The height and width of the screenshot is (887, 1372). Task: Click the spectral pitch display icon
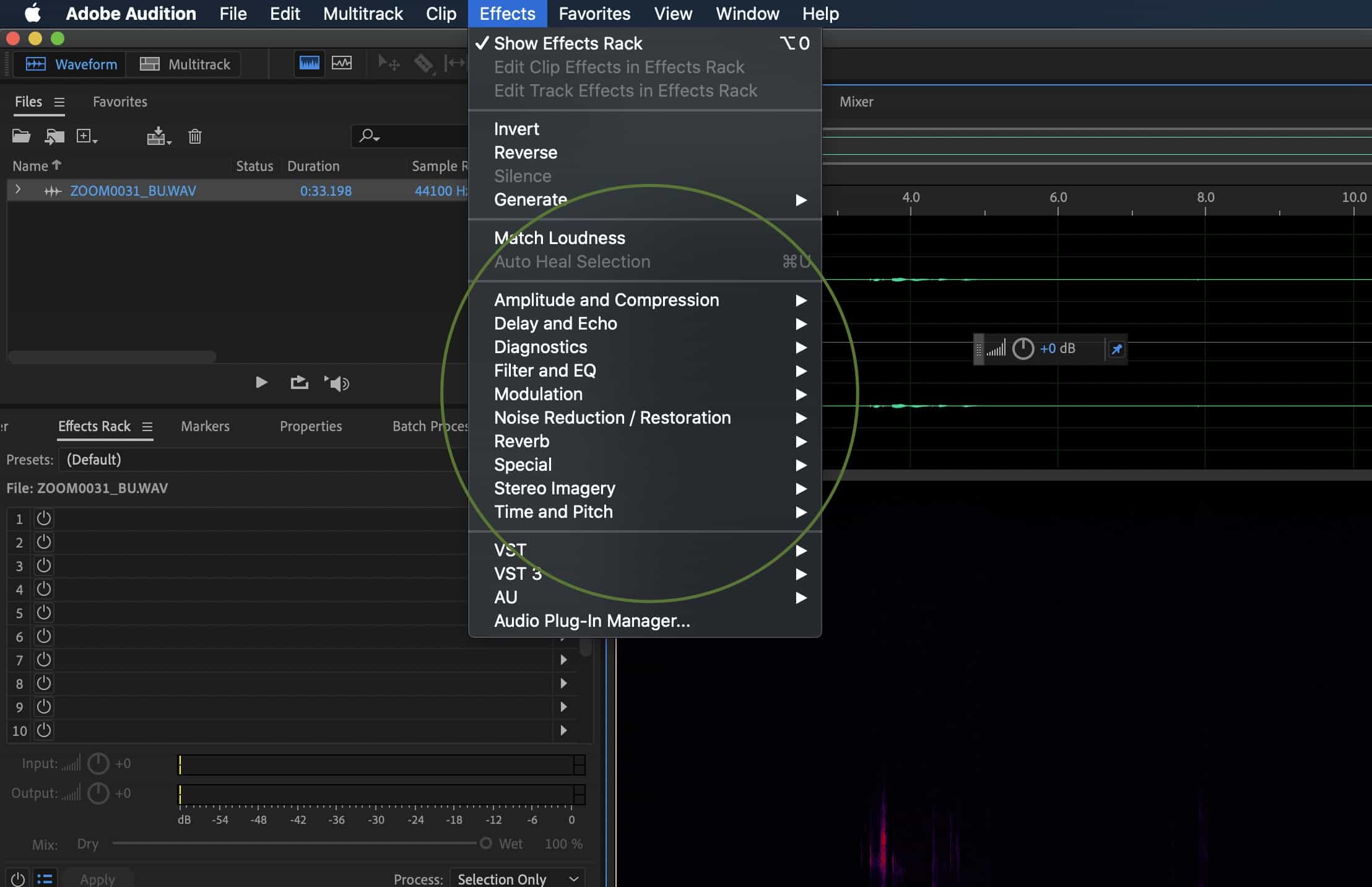point(342,63)
